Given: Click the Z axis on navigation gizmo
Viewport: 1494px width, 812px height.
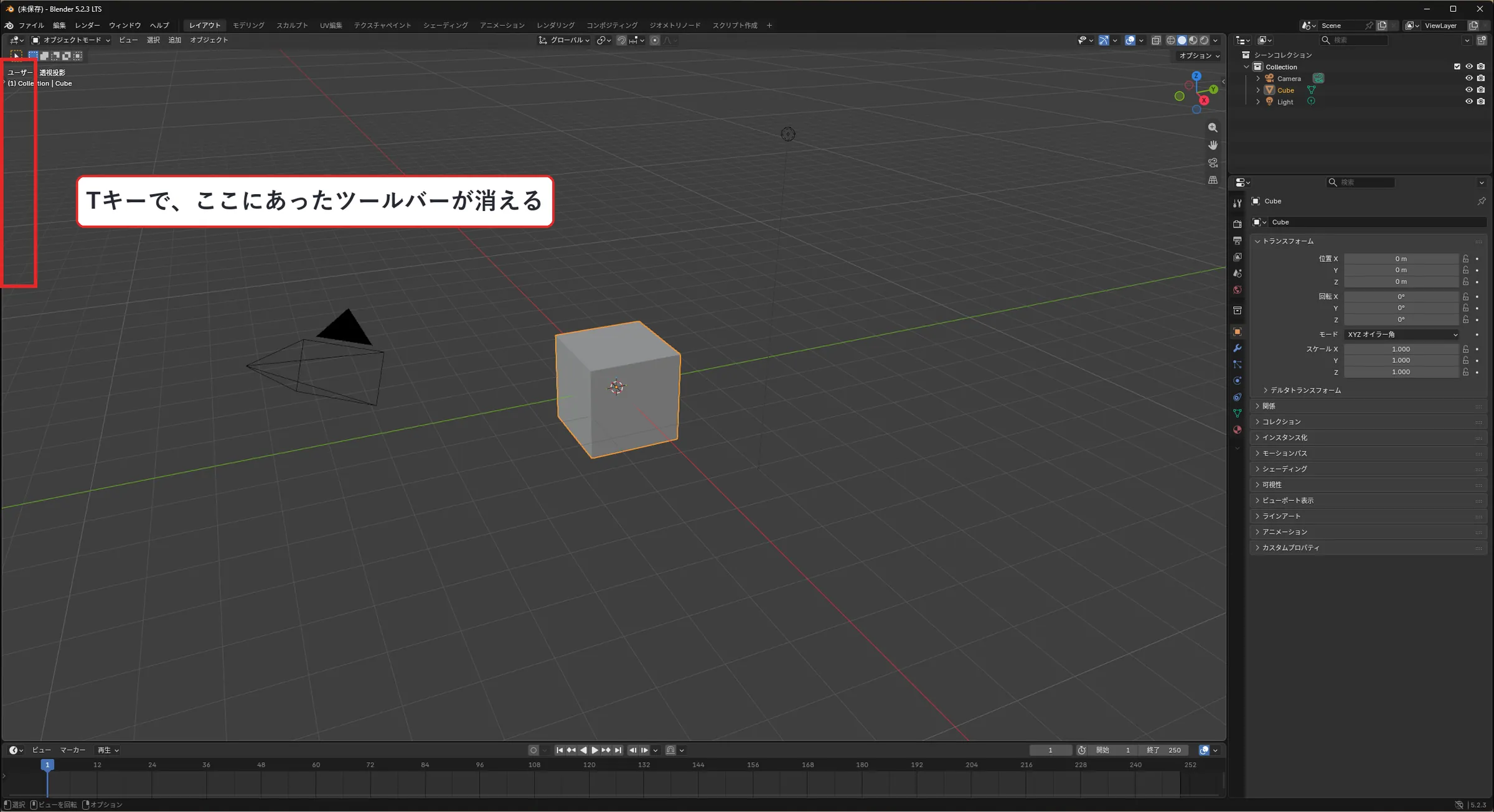Looking at the screenshot, I should pos(1196,76).
